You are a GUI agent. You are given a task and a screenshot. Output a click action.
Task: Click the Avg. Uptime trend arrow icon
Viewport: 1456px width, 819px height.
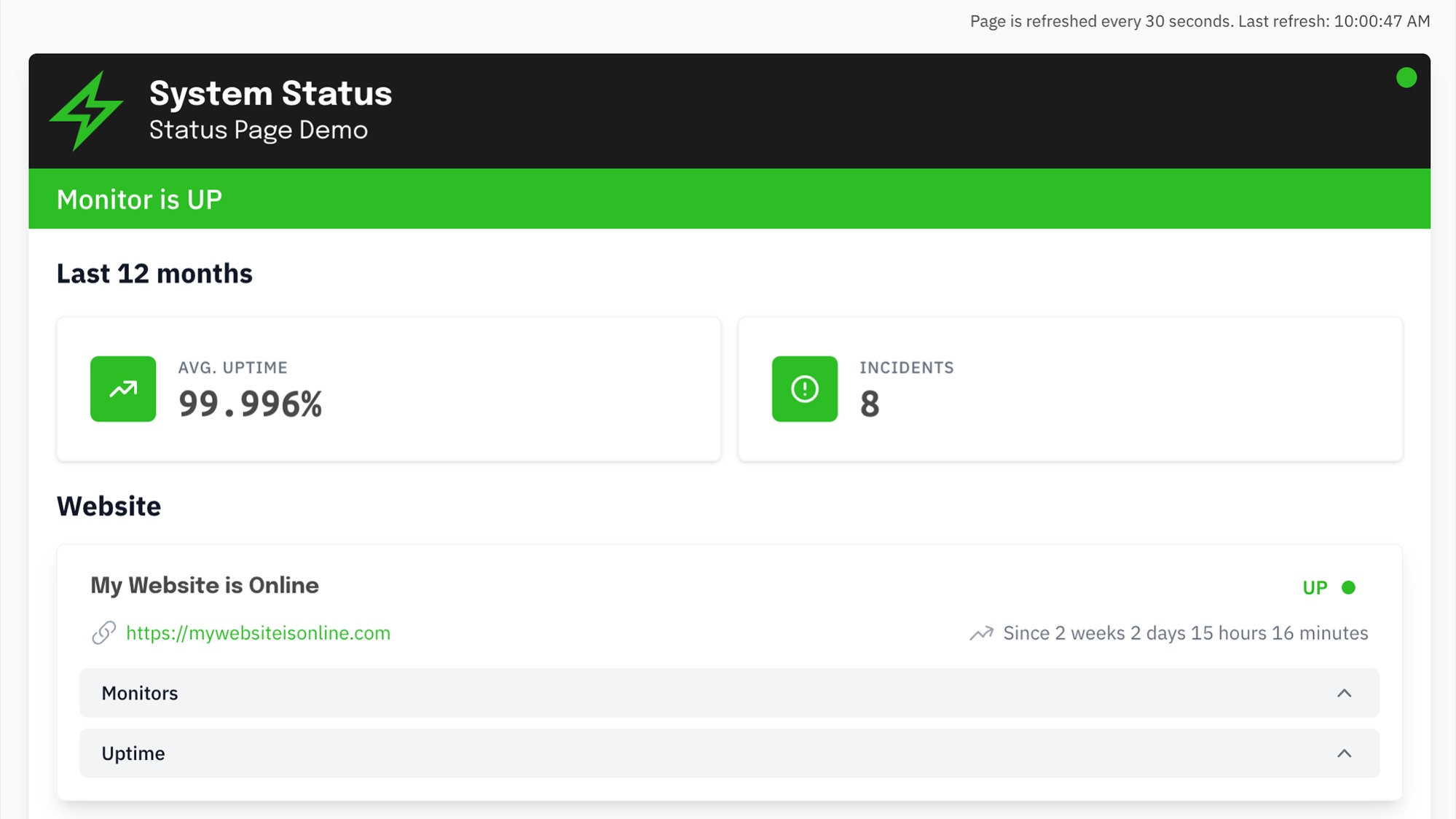[x=123, y=388]
